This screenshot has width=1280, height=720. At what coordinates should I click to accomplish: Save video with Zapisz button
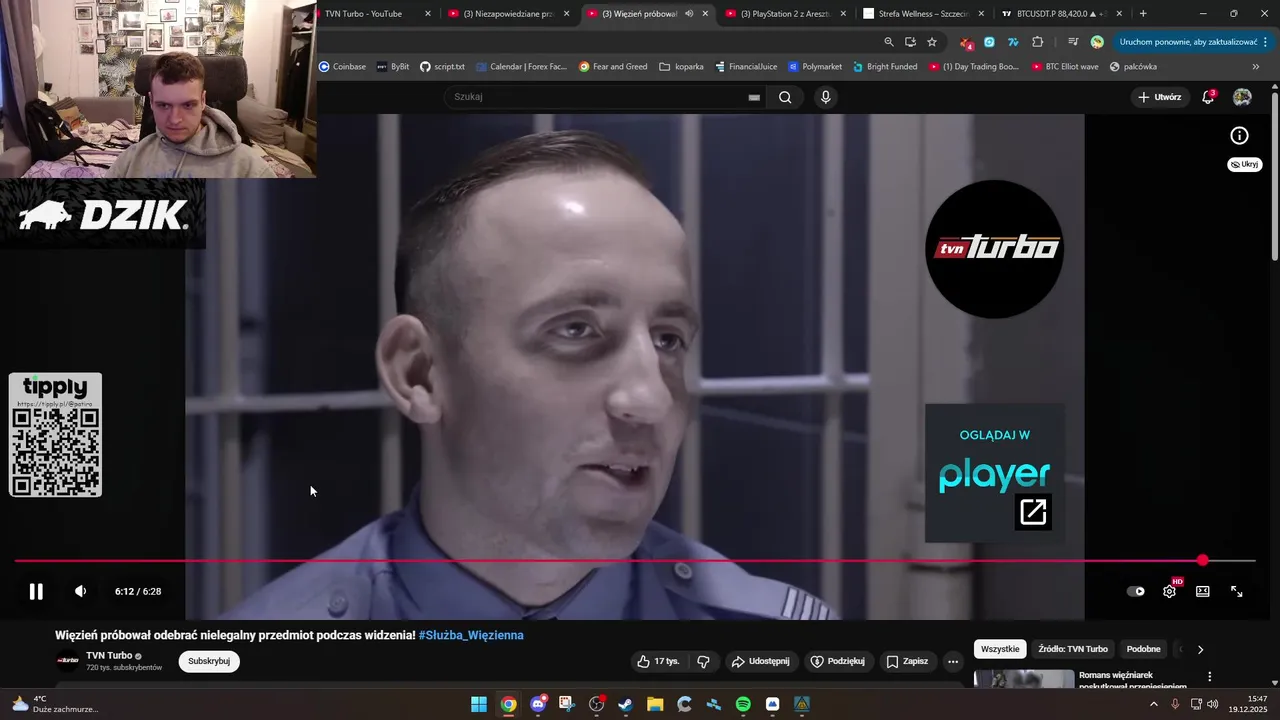coord(907,661)
